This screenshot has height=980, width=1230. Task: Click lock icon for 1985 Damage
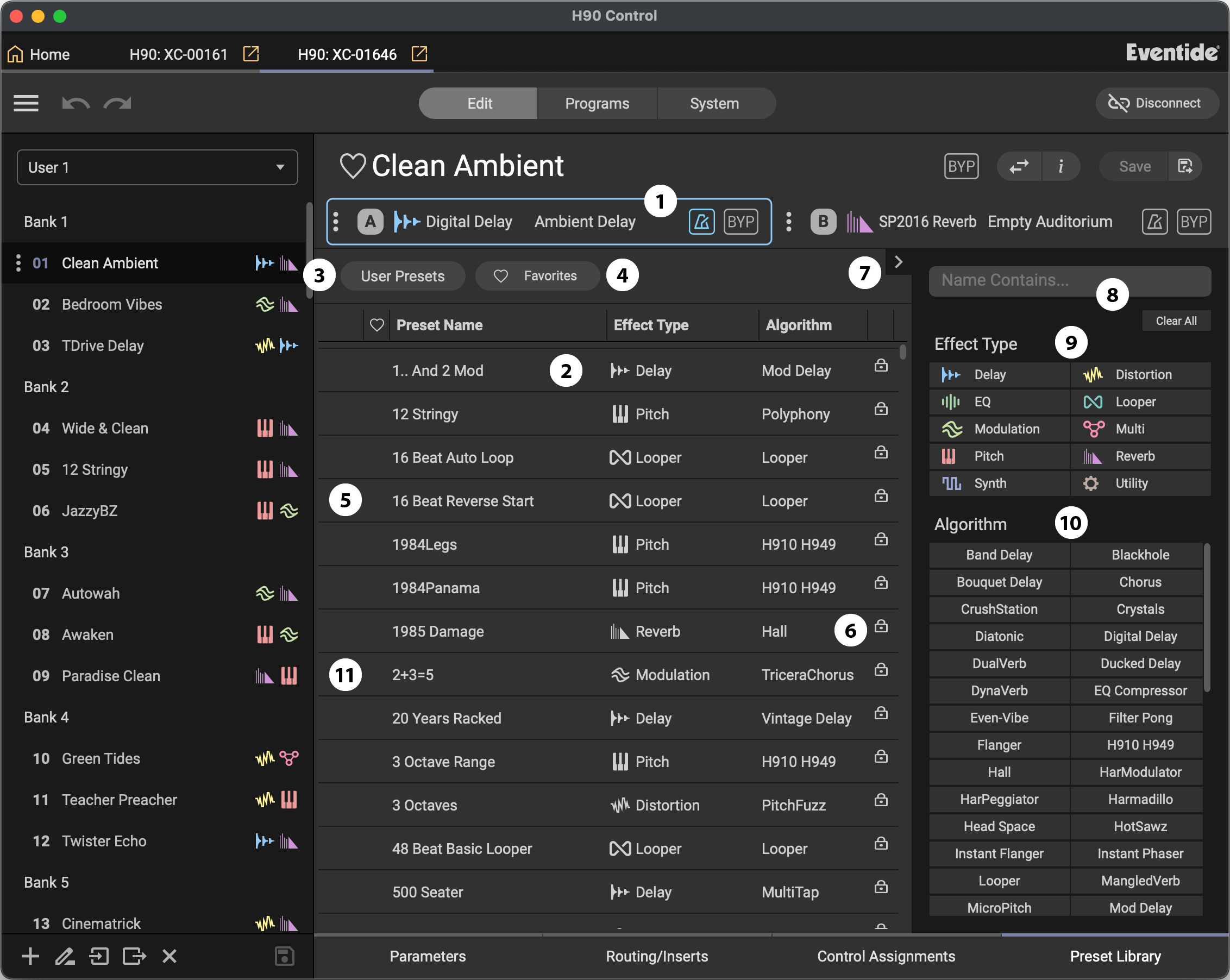click(x=881, y=626)
